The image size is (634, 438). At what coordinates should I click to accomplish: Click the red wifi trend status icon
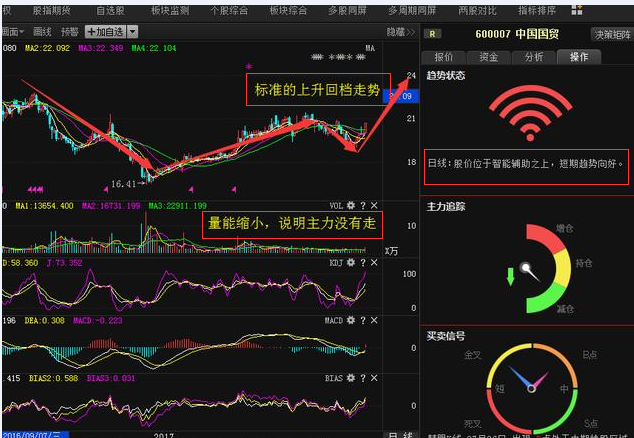point(530,113)
